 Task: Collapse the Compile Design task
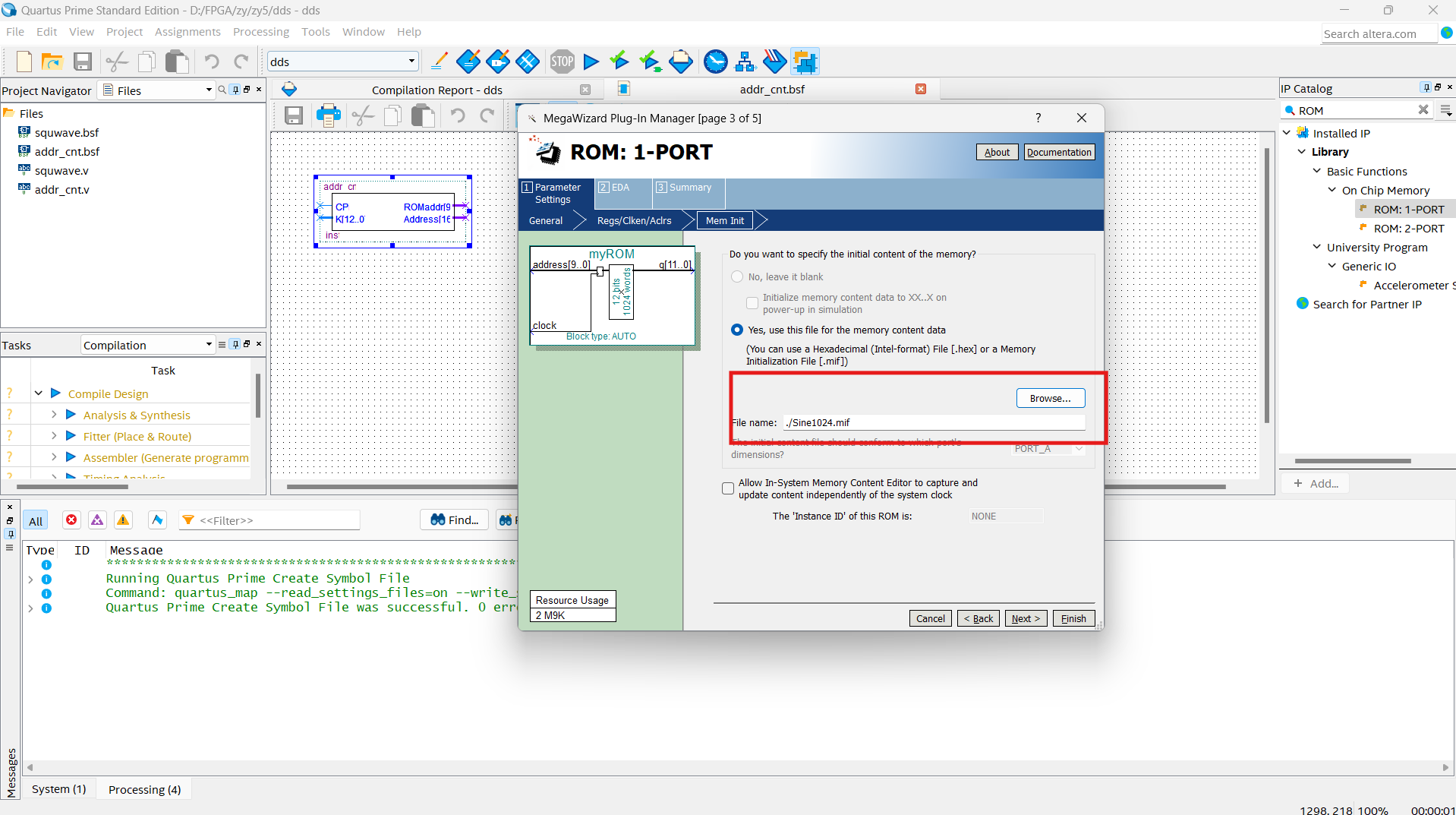coord(38,393)
